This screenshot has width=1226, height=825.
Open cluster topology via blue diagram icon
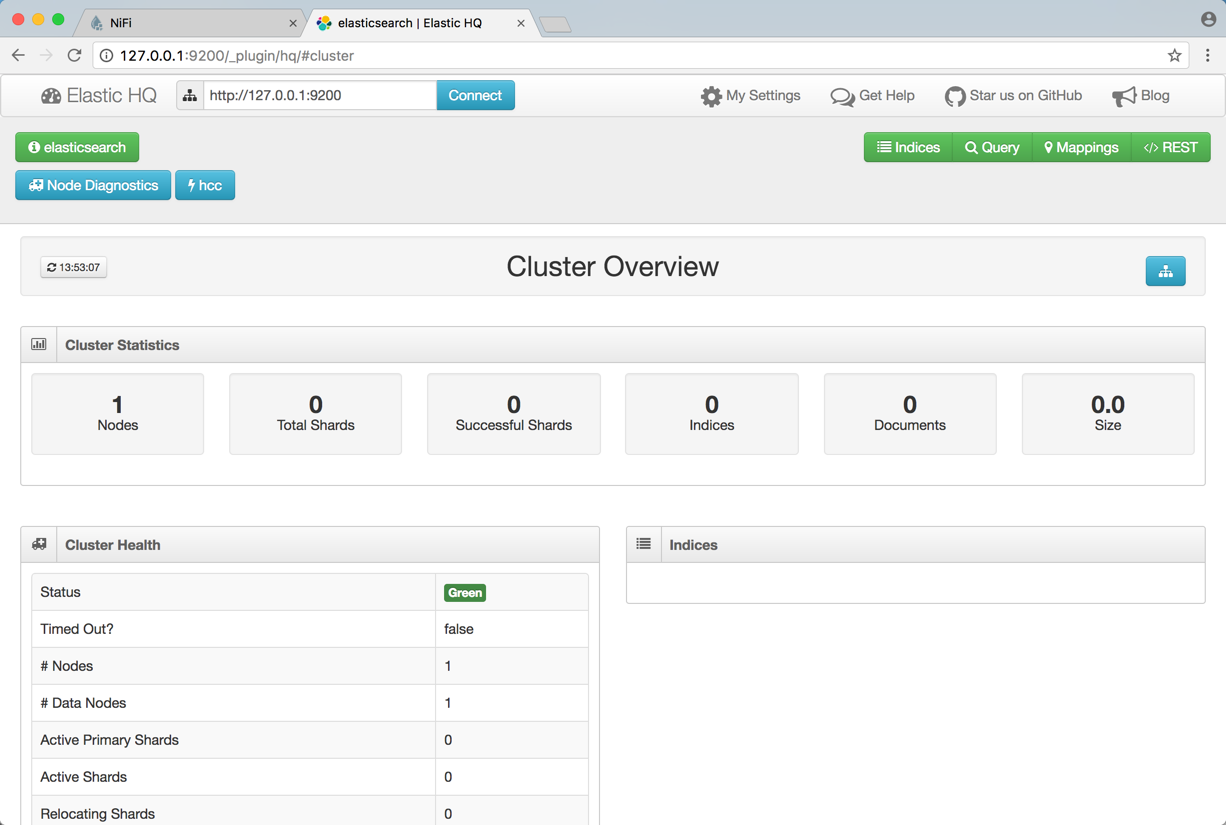point(1165,270)
